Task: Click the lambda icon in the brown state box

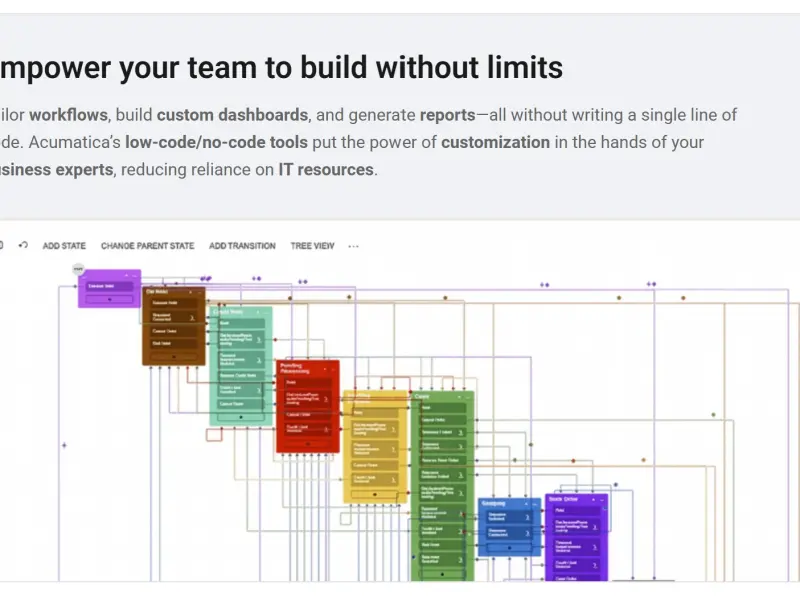Action: coord(192,318)
